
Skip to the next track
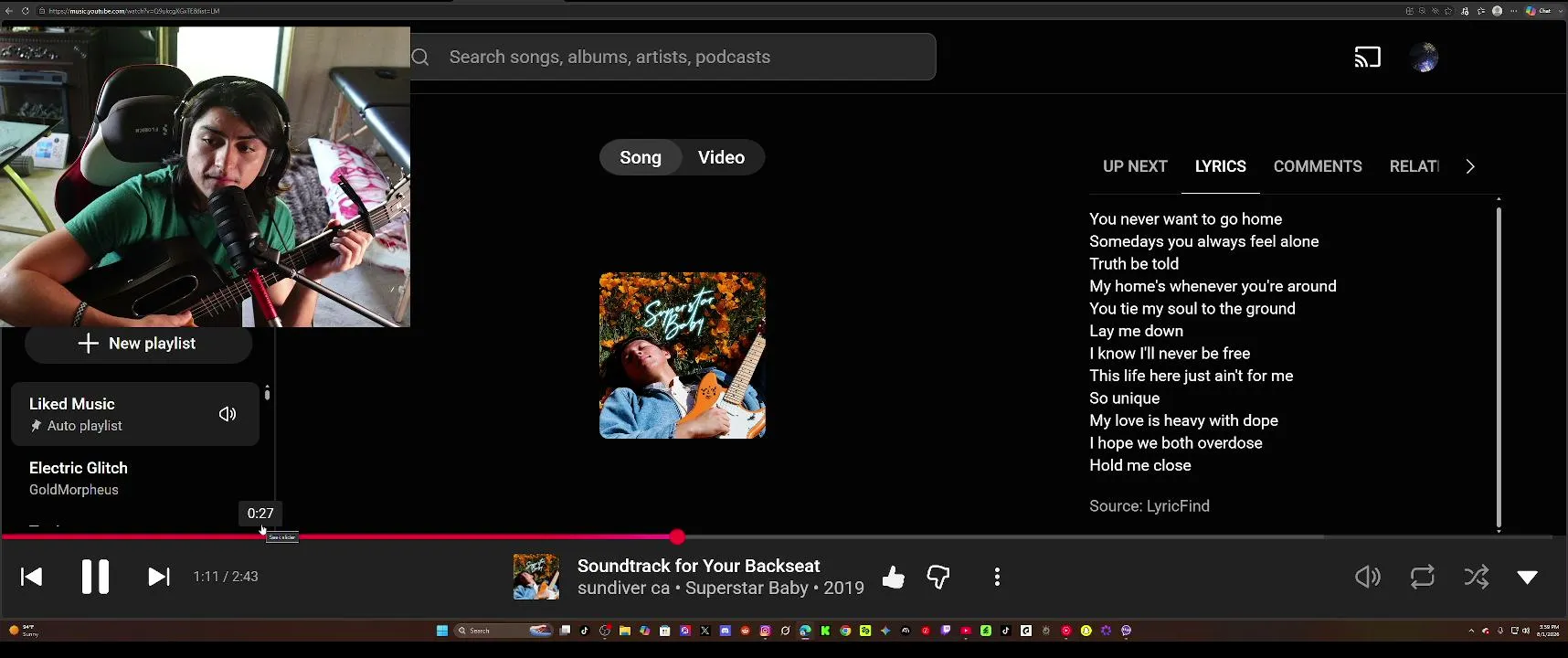159,577
